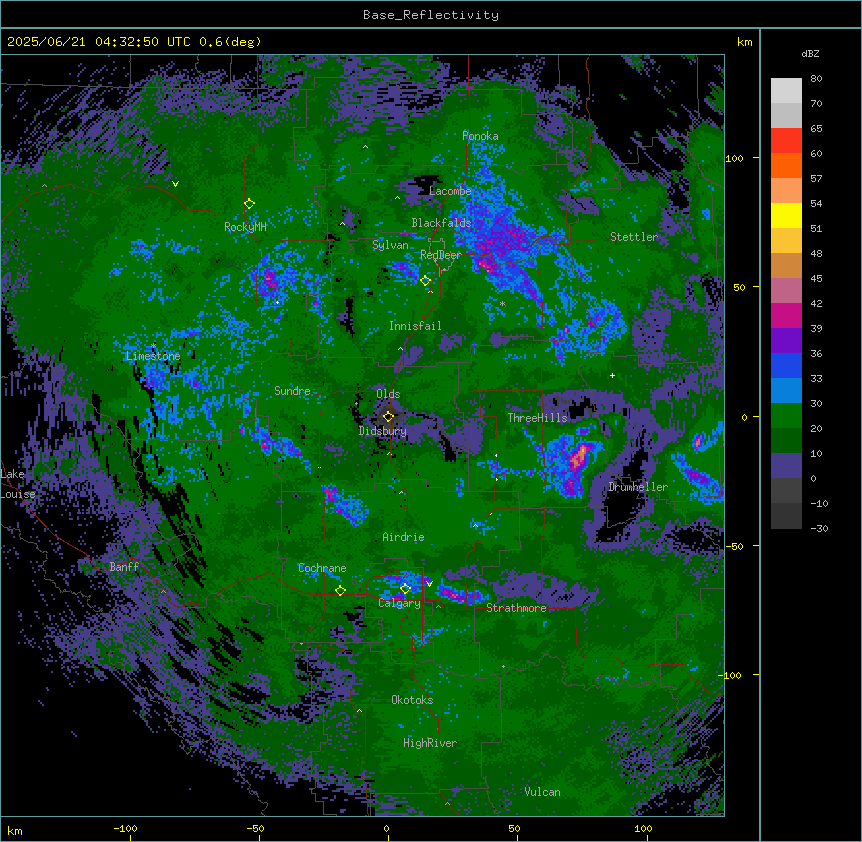Select the Drumheller label

coord(638,487)
